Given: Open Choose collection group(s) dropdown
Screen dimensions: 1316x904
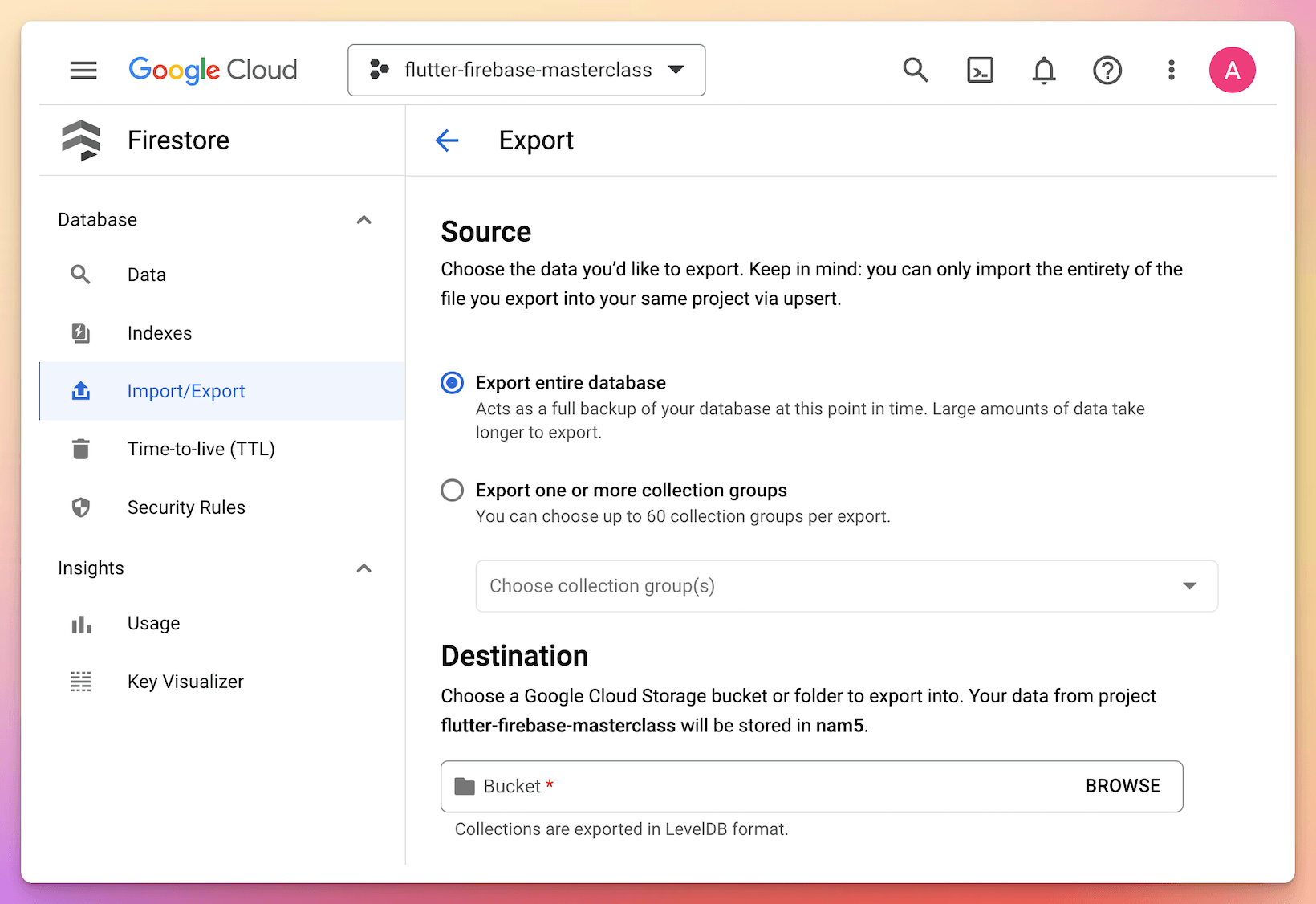Looking at the screenshot, I should (x=847, y=586).
